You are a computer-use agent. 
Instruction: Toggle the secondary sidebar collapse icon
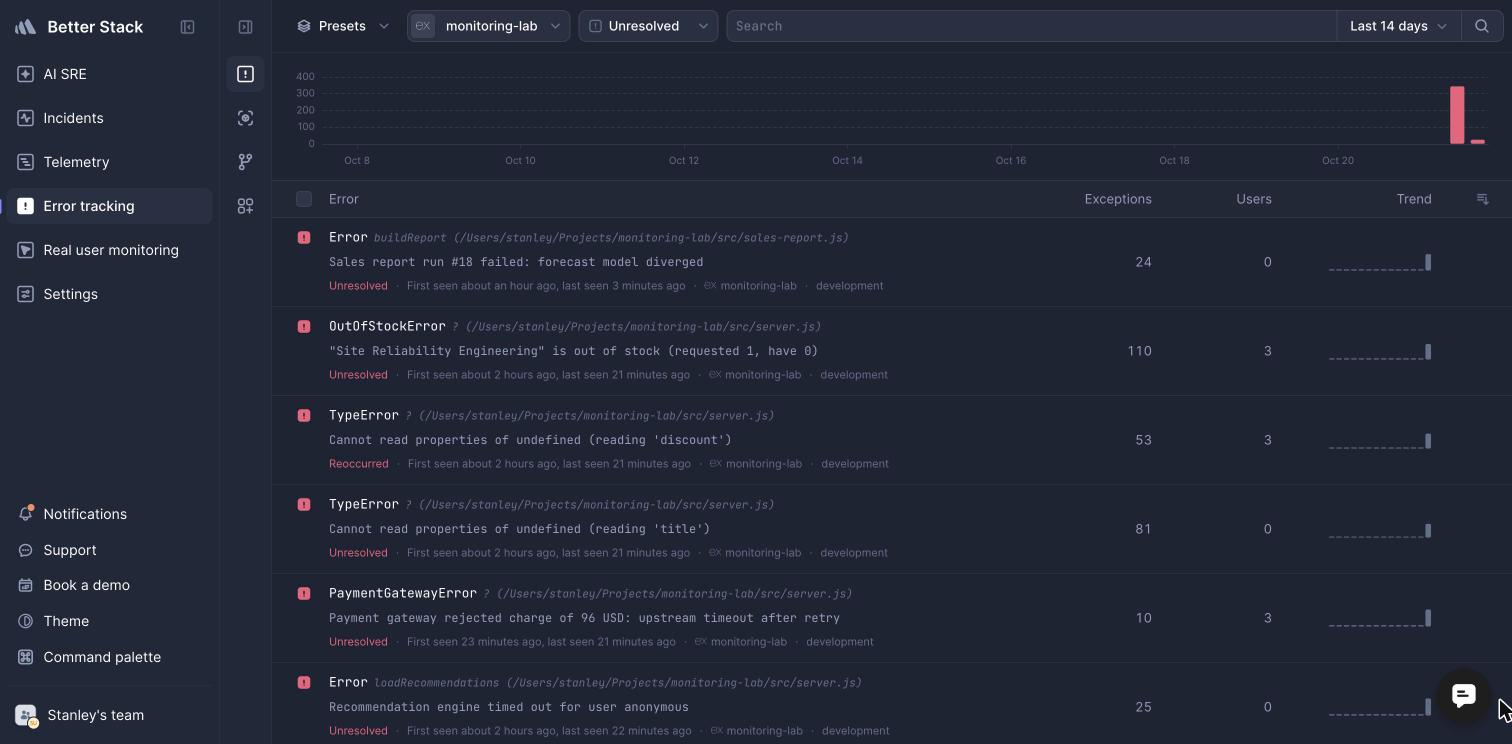(245, 27)
